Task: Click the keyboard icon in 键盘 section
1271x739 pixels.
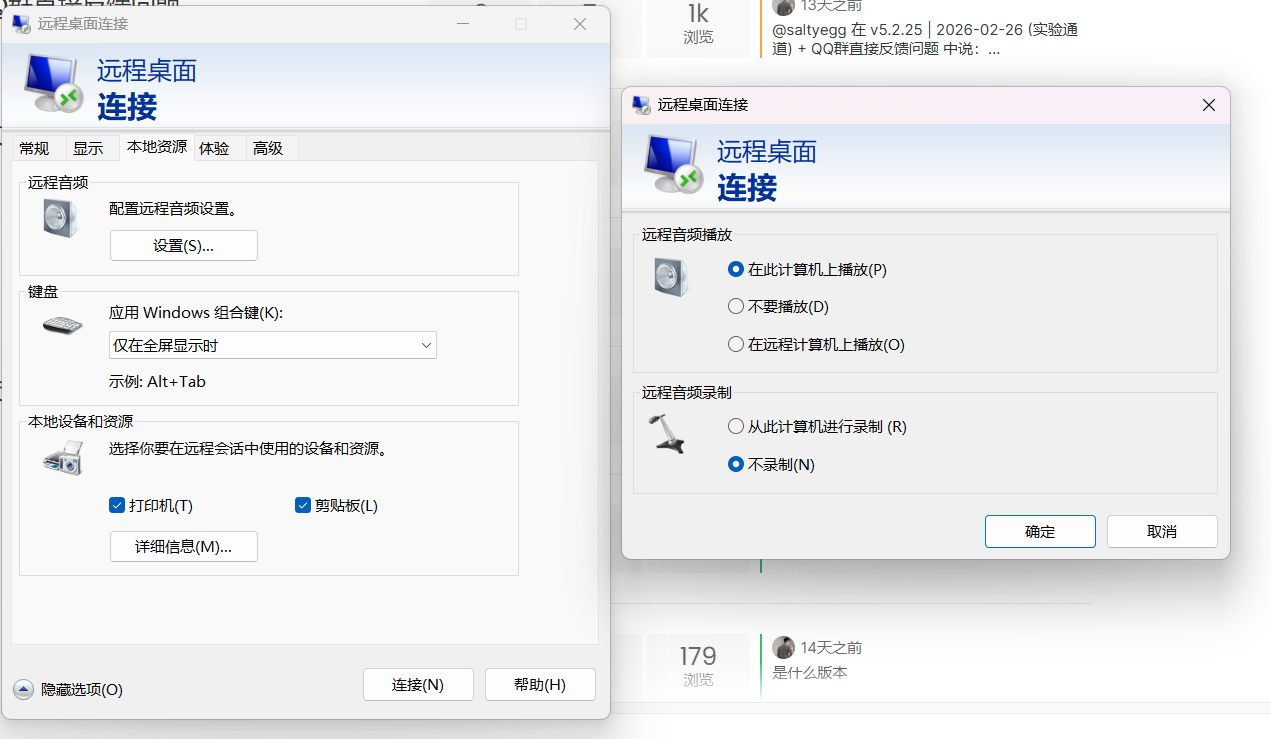Action: (x=60, y=325)
